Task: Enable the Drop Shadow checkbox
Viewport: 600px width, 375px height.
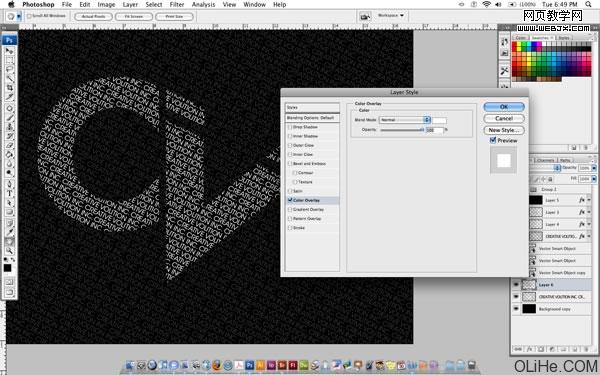Action: click(x=290, y=127)
